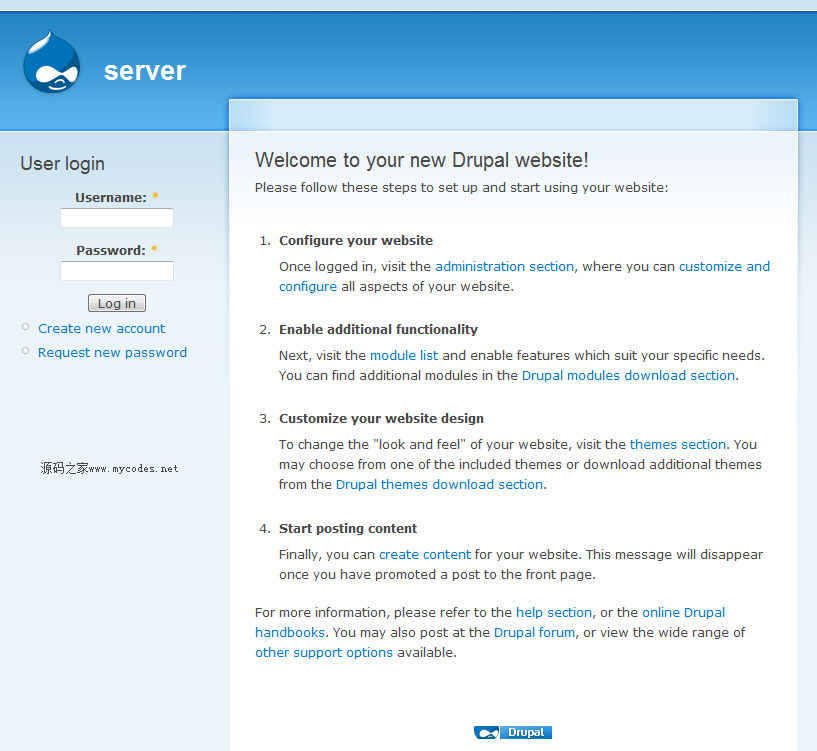This screenshot has height=751, width=817.
Task: Open the other support options link
Action: point(324,652)
